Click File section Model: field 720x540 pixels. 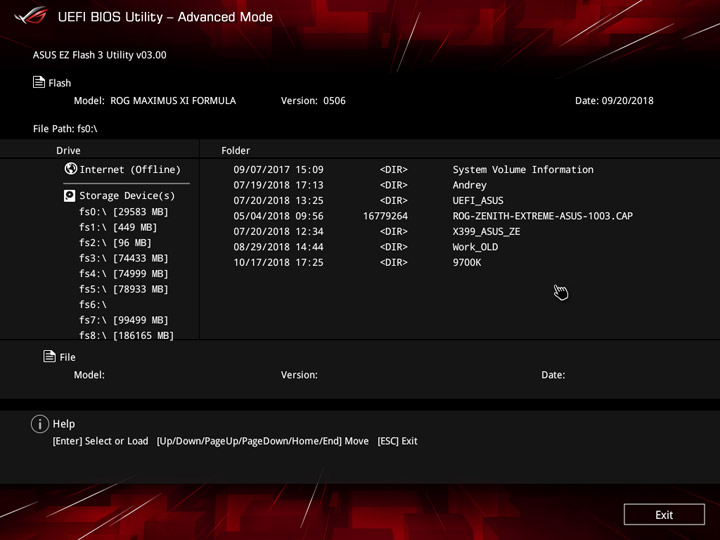tap(89, 375)
